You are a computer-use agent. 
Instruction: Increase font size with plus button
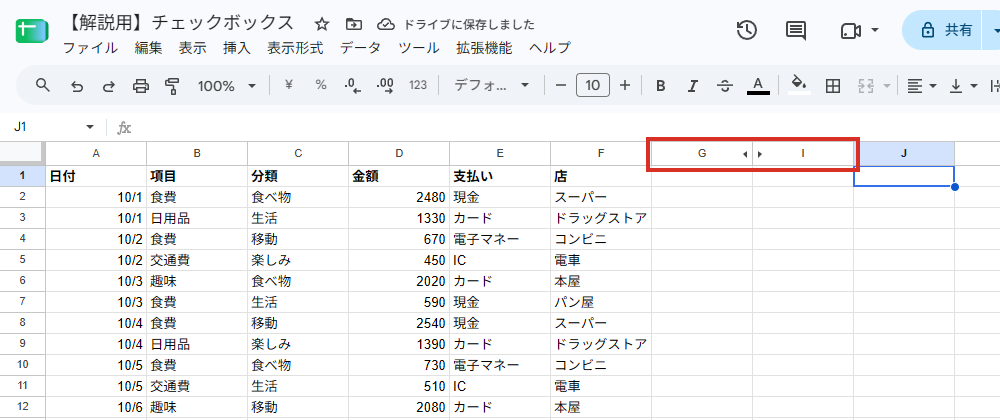tap(625, 85)
